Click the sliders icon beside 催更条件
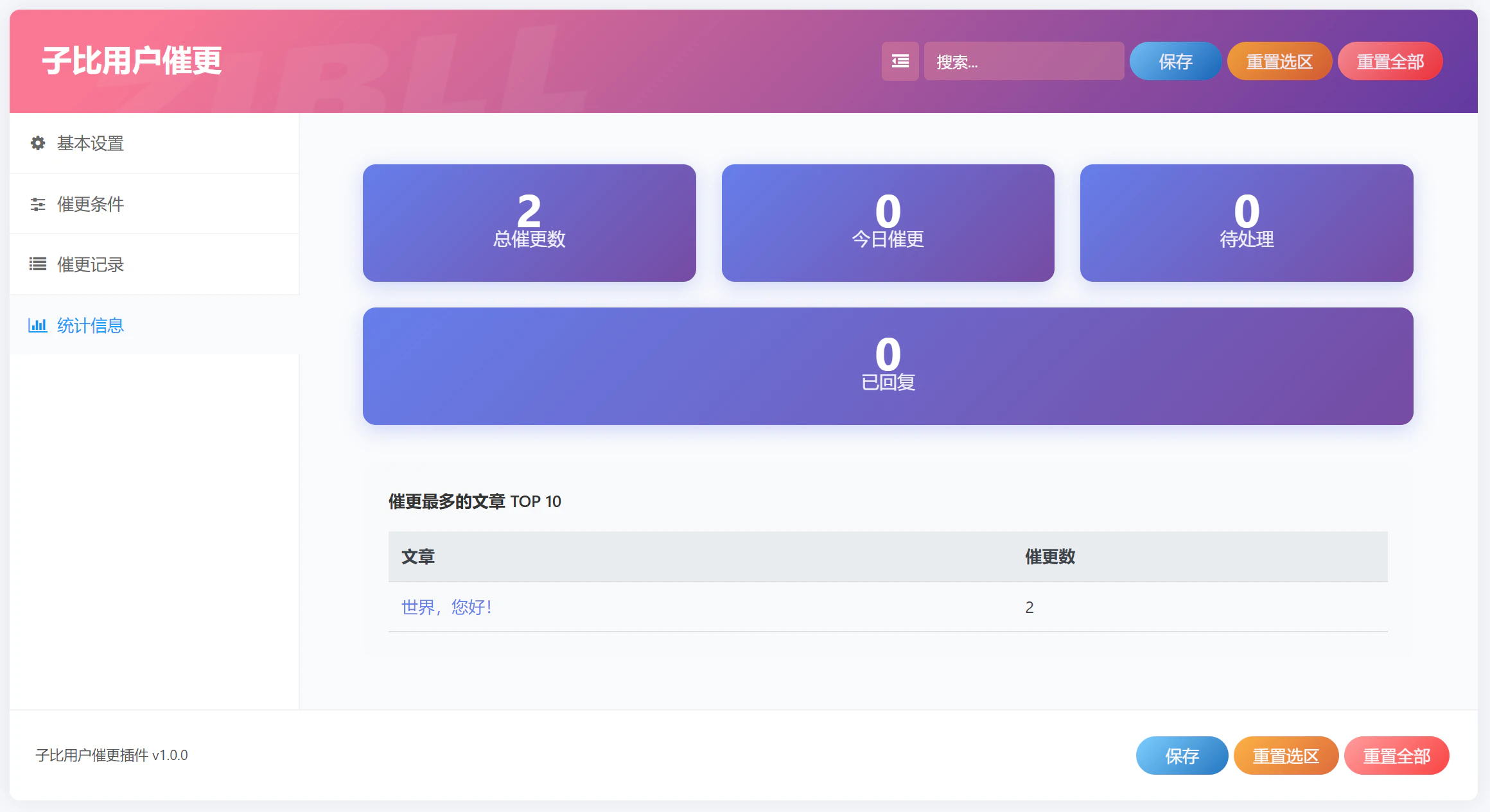The width and height of the screenshot is (1490, 812). 38,204
